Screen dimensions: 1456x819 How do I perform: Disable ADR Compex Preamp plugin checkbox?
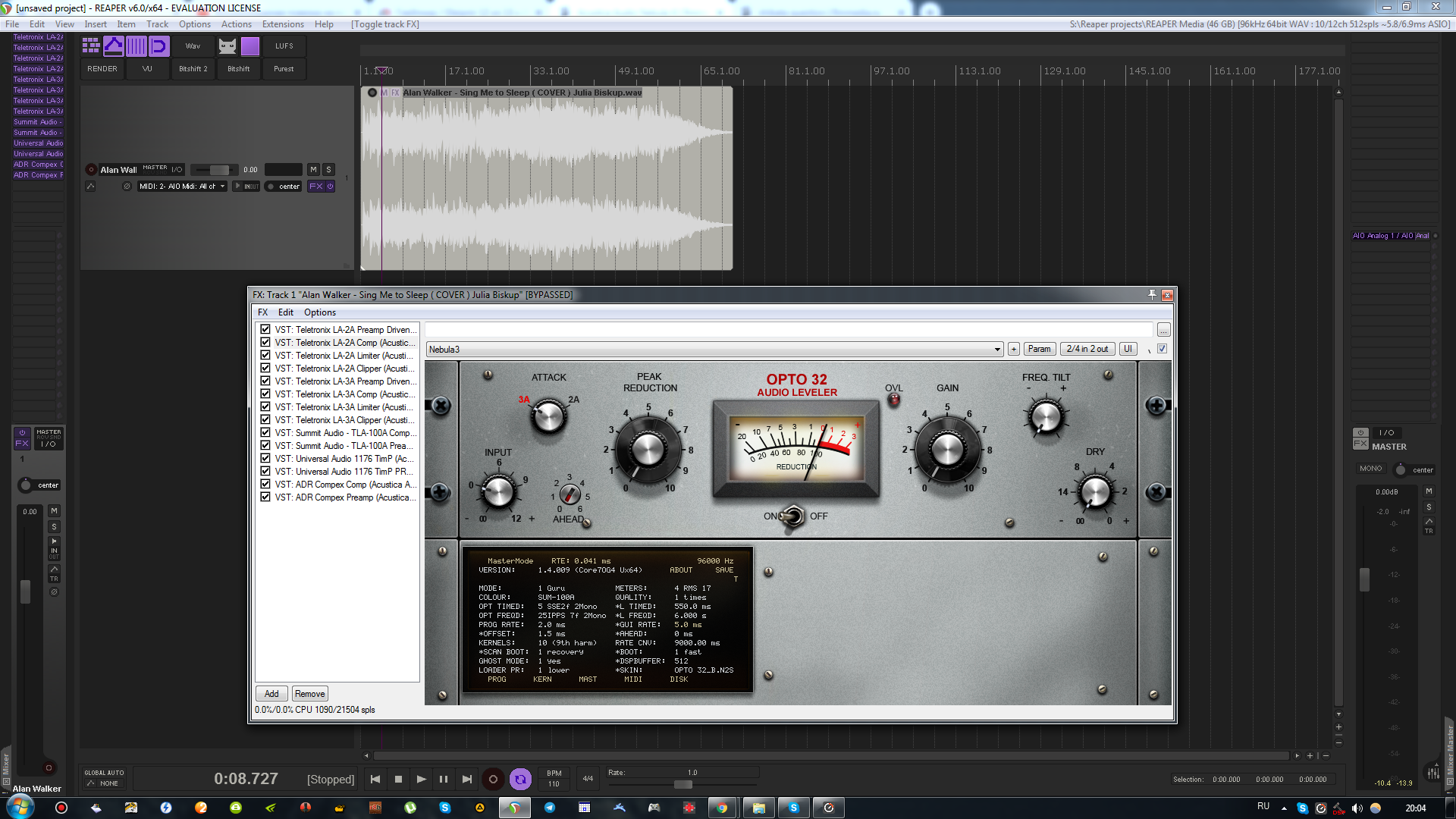[x=265, y=497]
